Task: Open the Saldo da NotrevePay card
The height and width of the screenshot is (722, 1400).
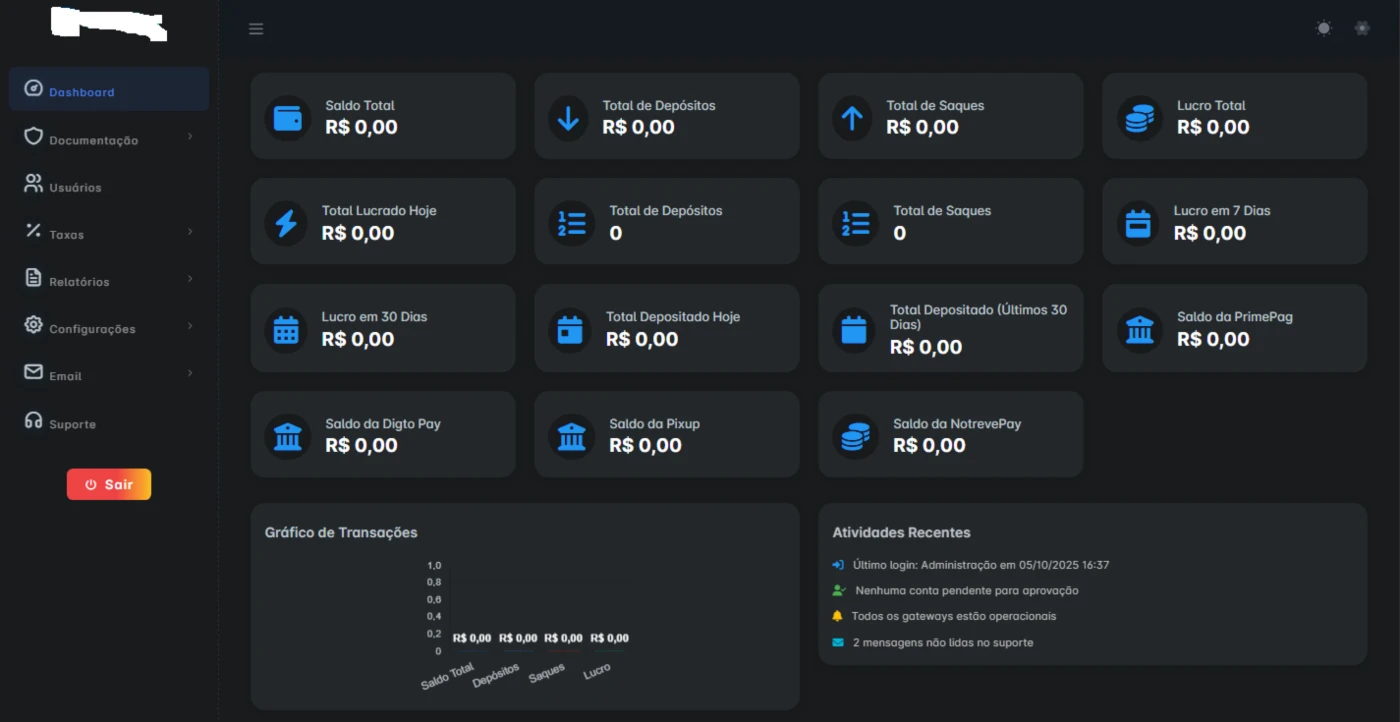Action: (x=950, y=434)
